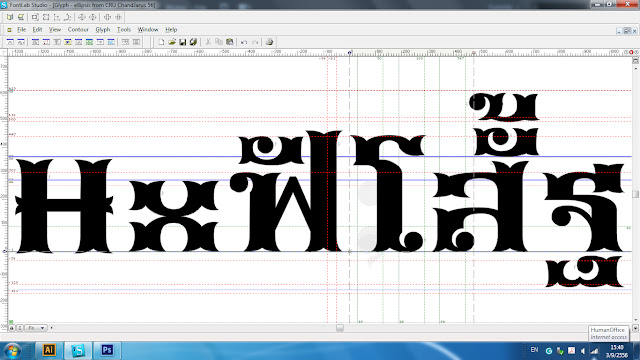Viewport: 640px width, 360px height.
Task: Click the Open file folder icon
Action: (x=172, y=42)
